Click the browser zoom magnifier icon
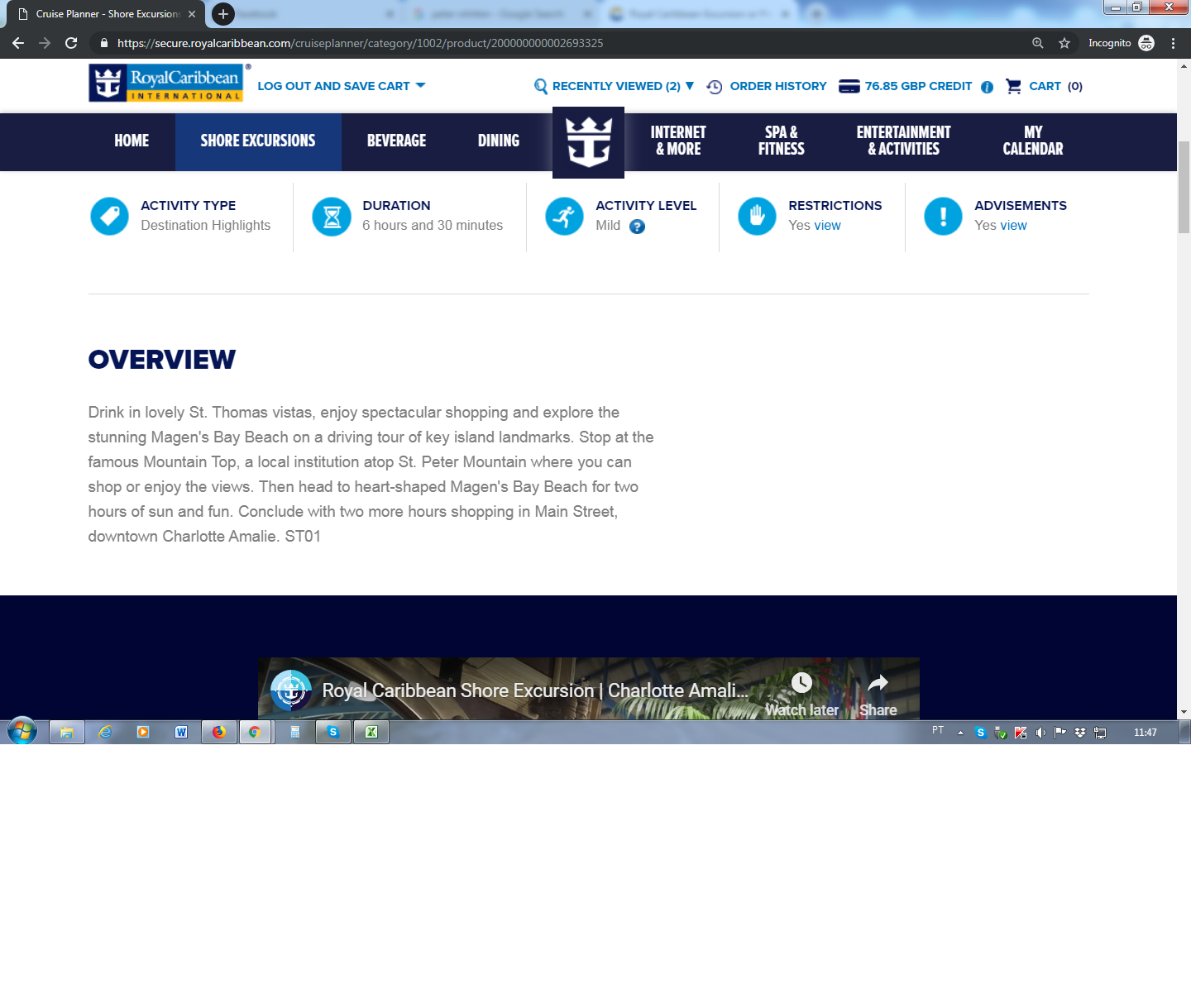The width and height of the screenshot is (1191, 1008). click(1037, 43)
